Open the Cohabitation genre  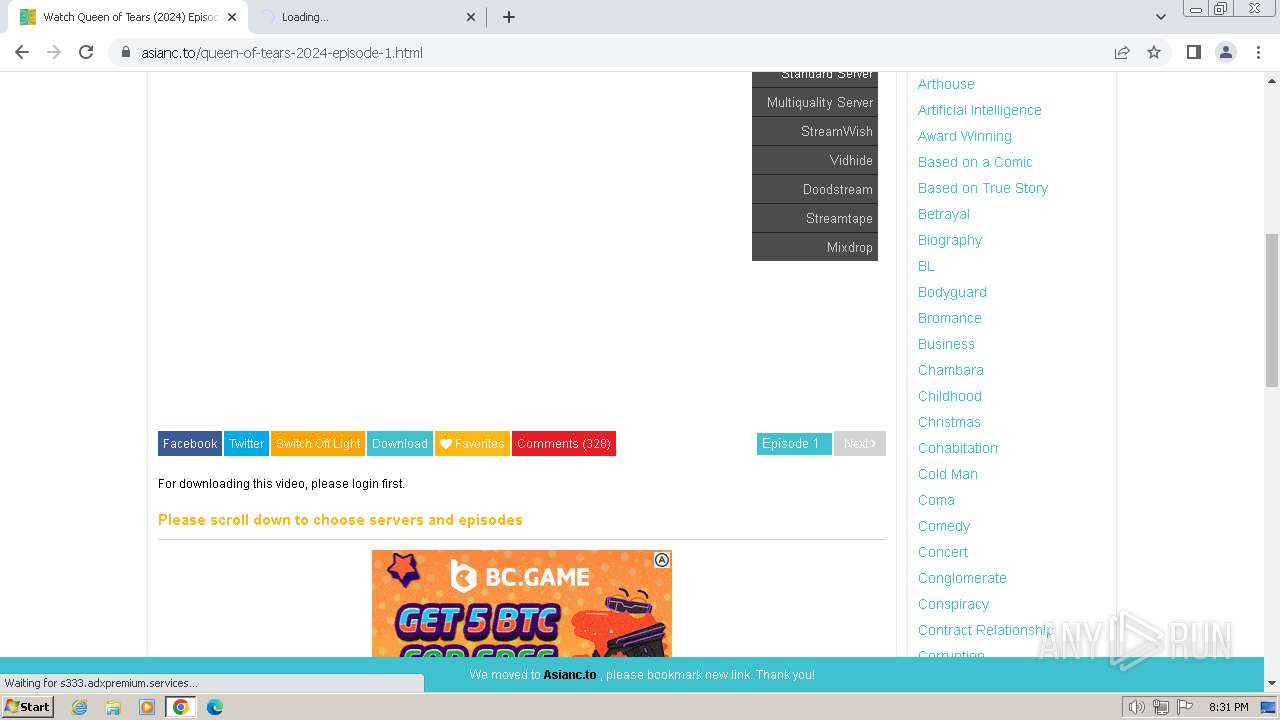(x=958, y=448)
